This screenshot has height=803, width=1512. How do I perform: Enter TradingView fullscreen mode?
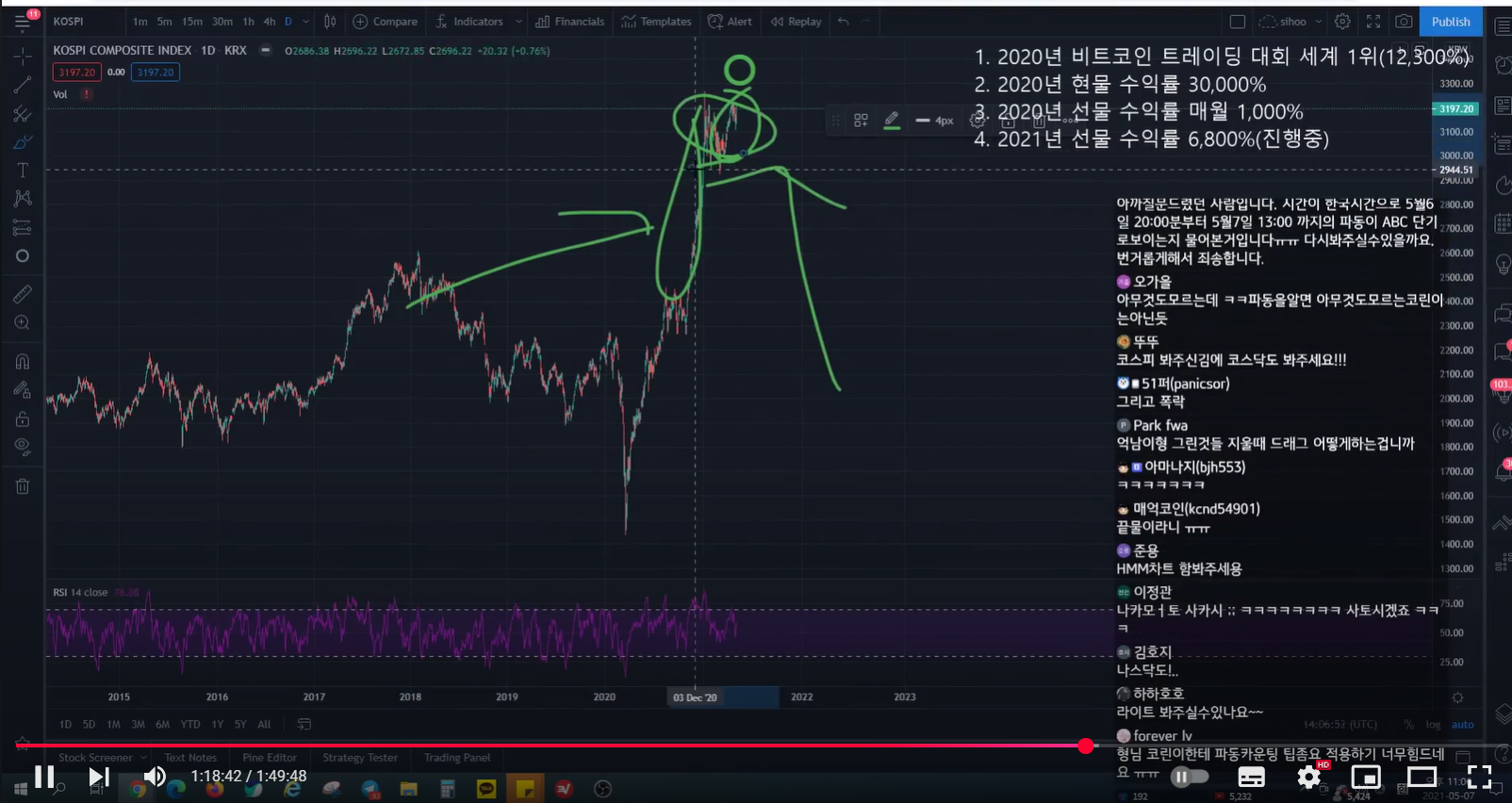point(1373,22)
